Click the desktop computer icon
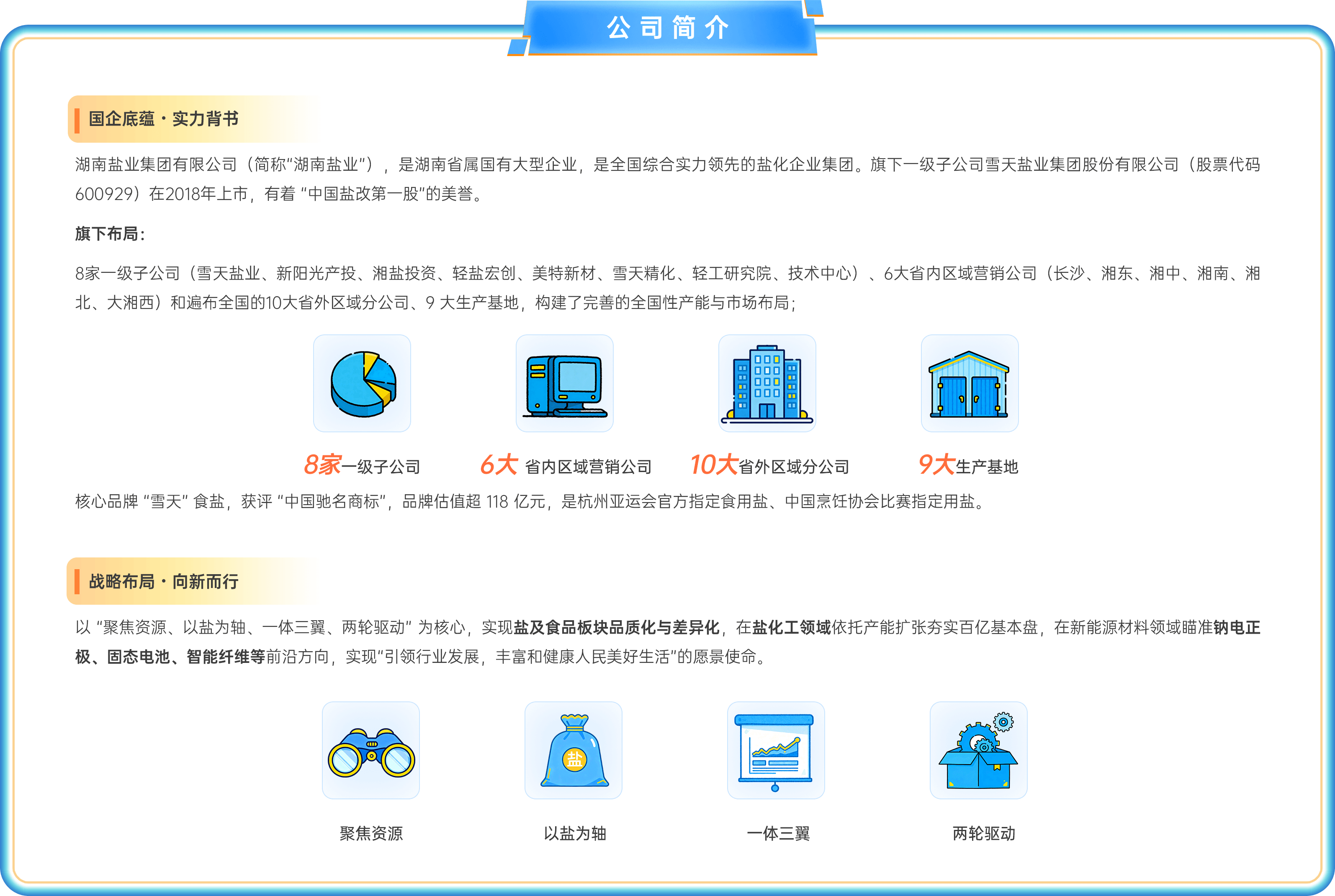Viewport: 1335px width, 896px height. click(x=565, y=383)
